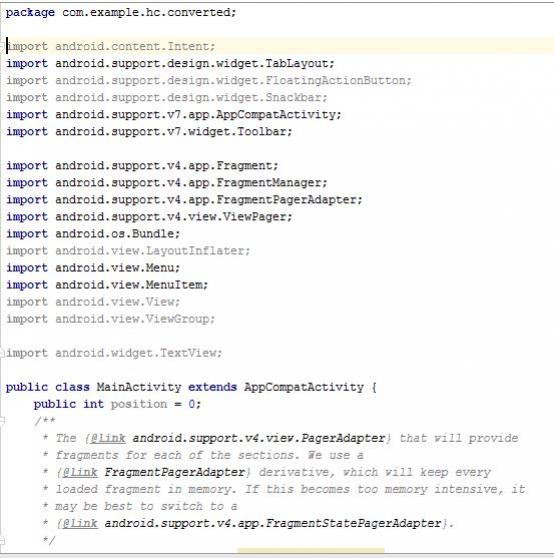Place cursor on the MainActivity class name
Image resolution: width=554 pixels, height=558 pixels.
[139, 387]
